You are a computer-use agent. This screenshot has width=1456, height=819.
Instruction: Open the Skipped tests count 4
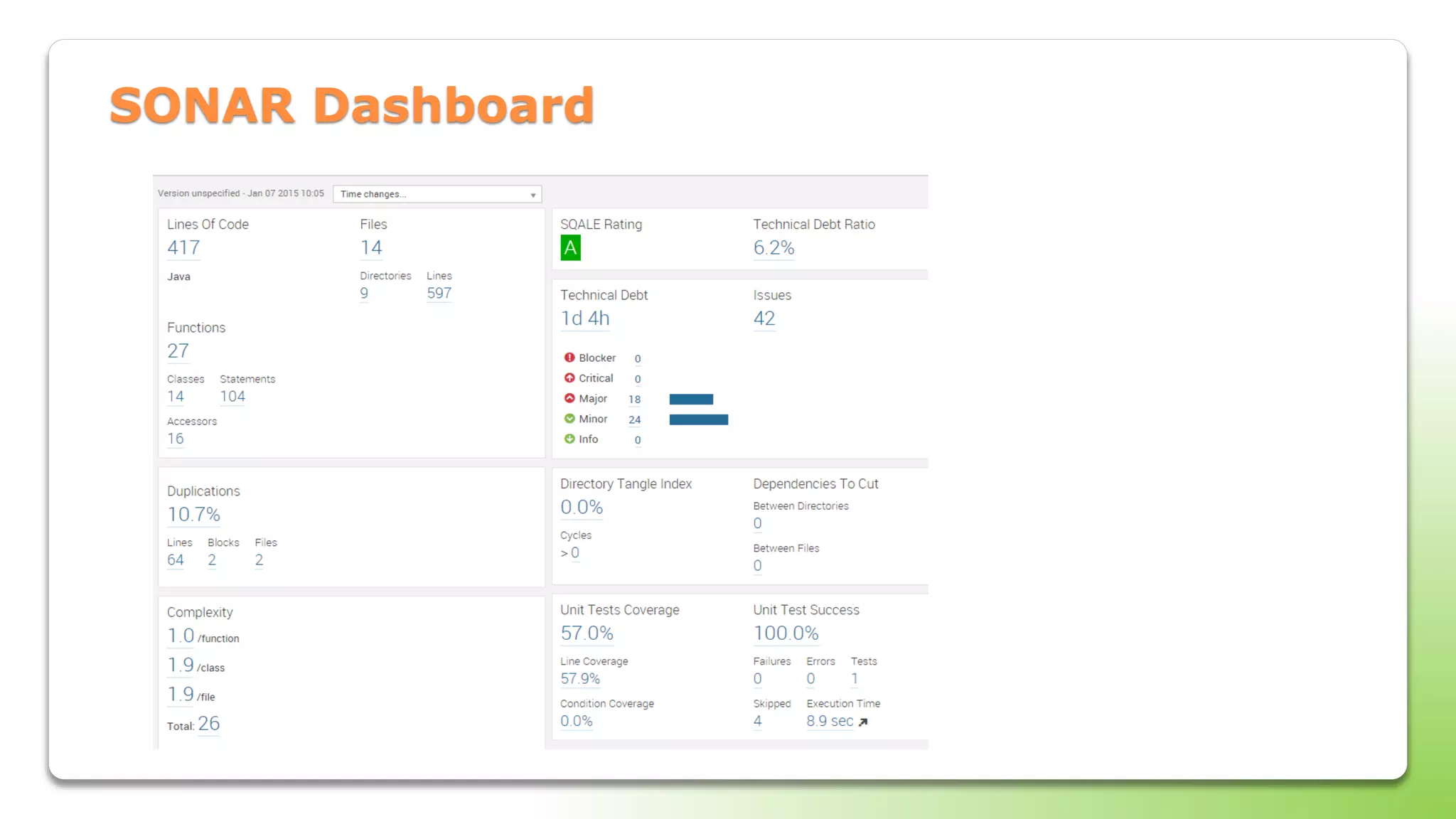758,721
